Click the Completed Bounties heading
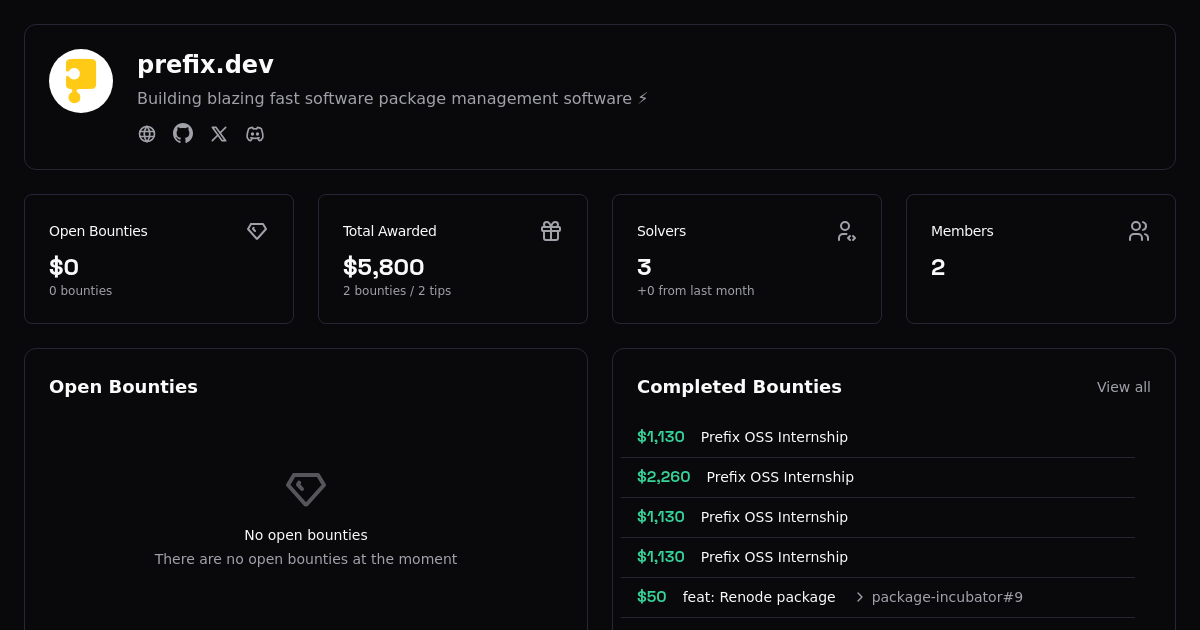This screenshot has height=630, width=1200. pyautogui.click(x=739, y=387)
